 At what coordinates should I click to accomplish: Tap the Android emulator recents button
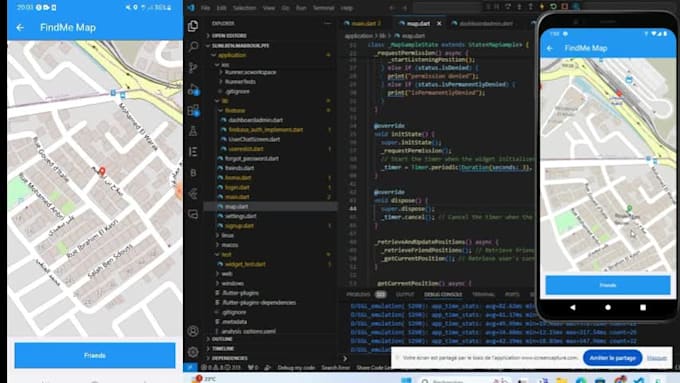click(x=643, y=307)
